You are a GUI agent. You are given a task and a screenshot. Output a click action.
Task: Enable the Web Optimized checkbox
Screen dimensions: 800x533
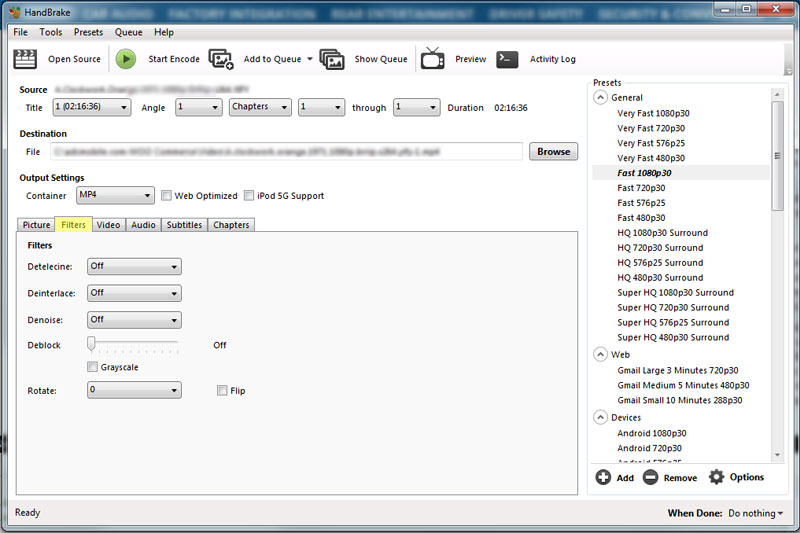click(166, 195)
